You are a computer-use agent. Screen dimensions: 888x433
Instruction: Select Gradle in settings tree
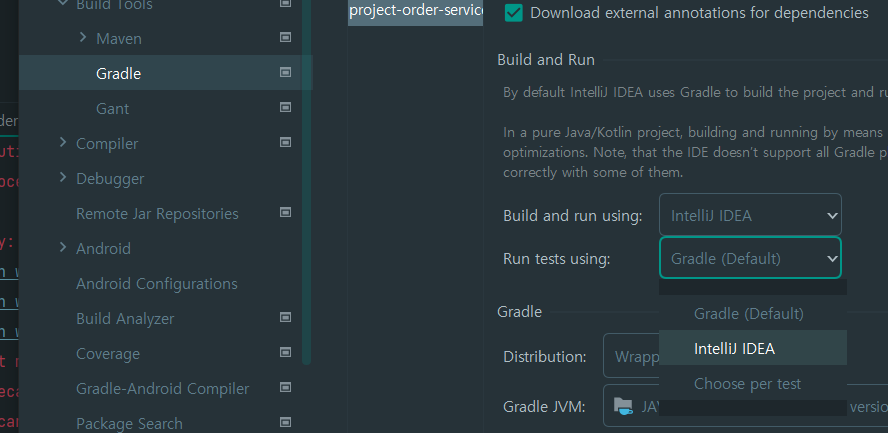[x=165, y=72]
